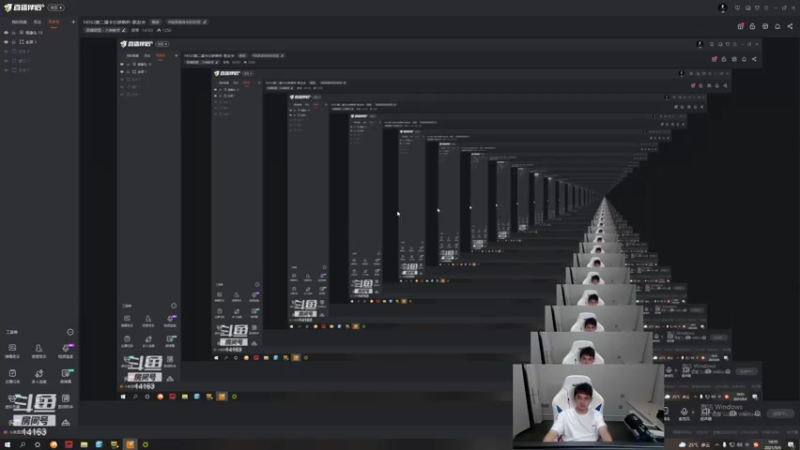
Task: Open the message icon next to the avatar
Action: (x=737, y=8)
